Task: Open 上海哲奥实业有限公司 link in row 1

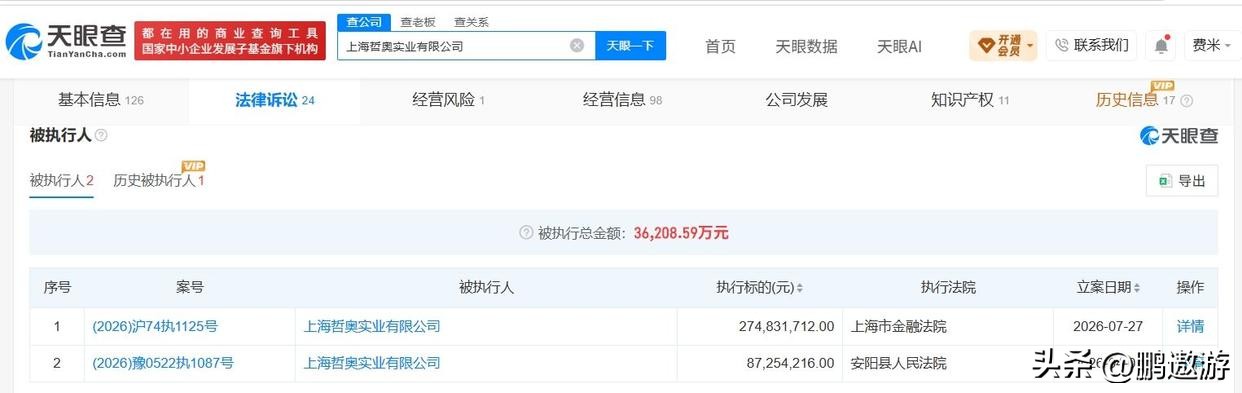Action: 371,326
